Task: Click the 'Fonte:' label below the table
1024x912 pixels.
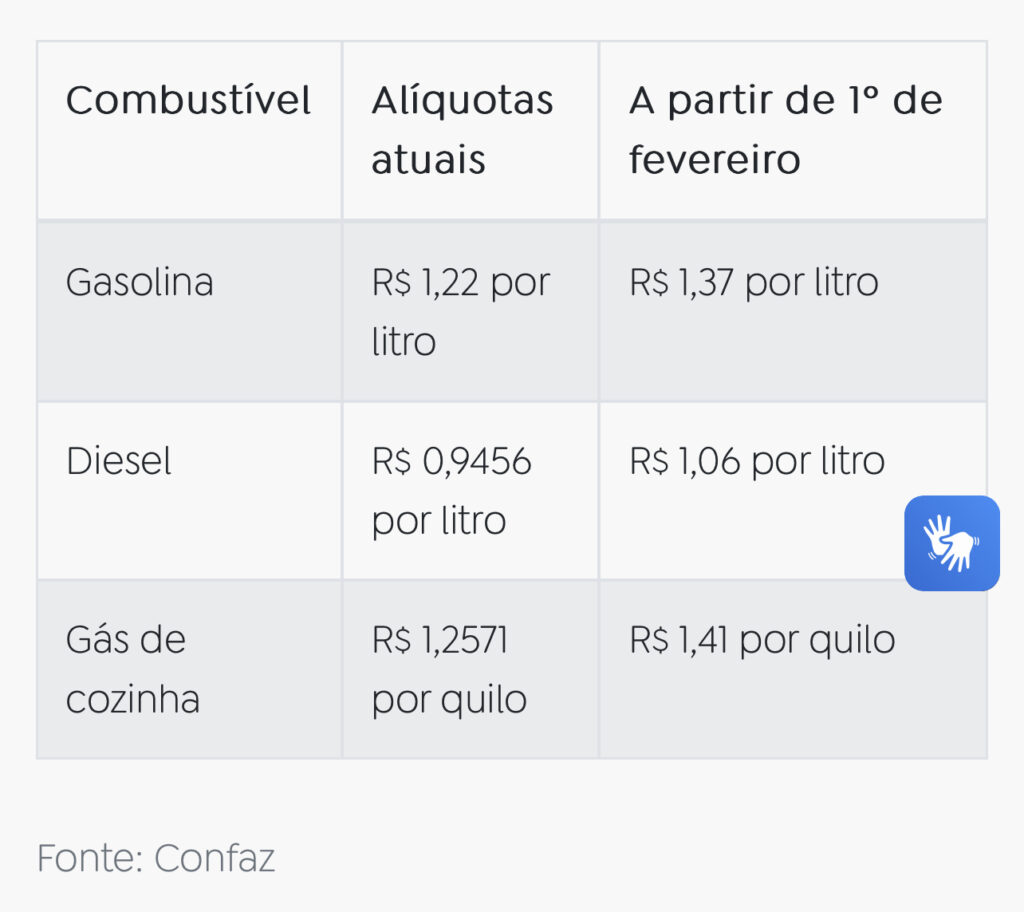Action: tap(90, 858)
